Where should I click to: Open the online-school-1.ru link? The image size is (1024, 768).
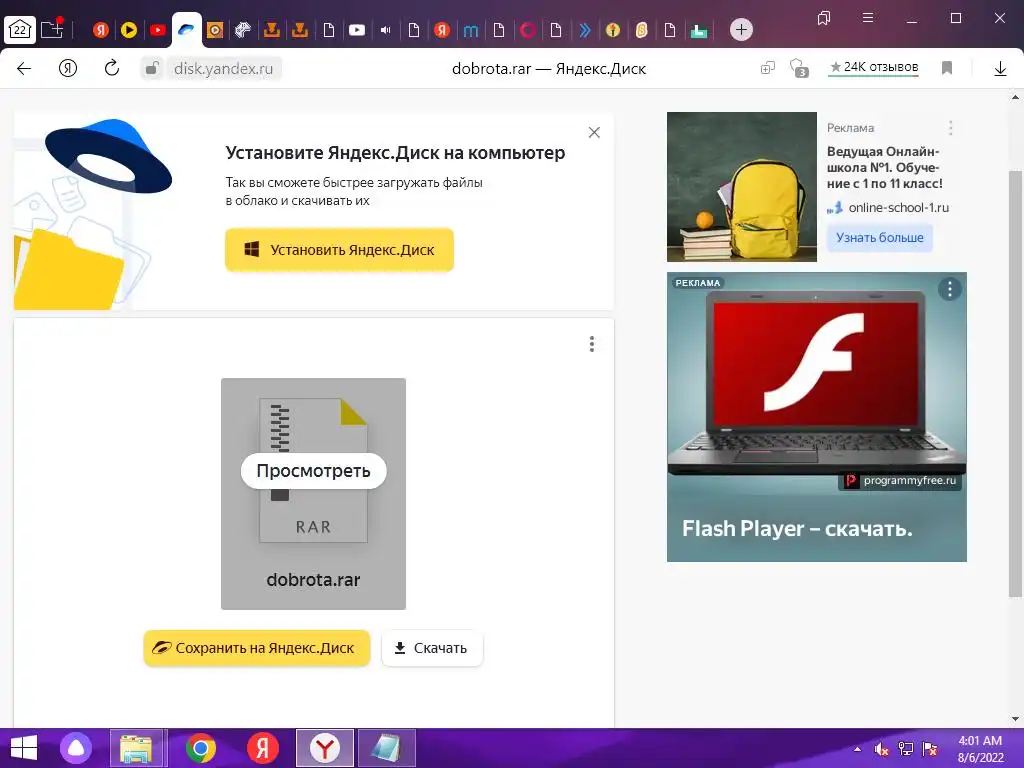pos(898,208)
